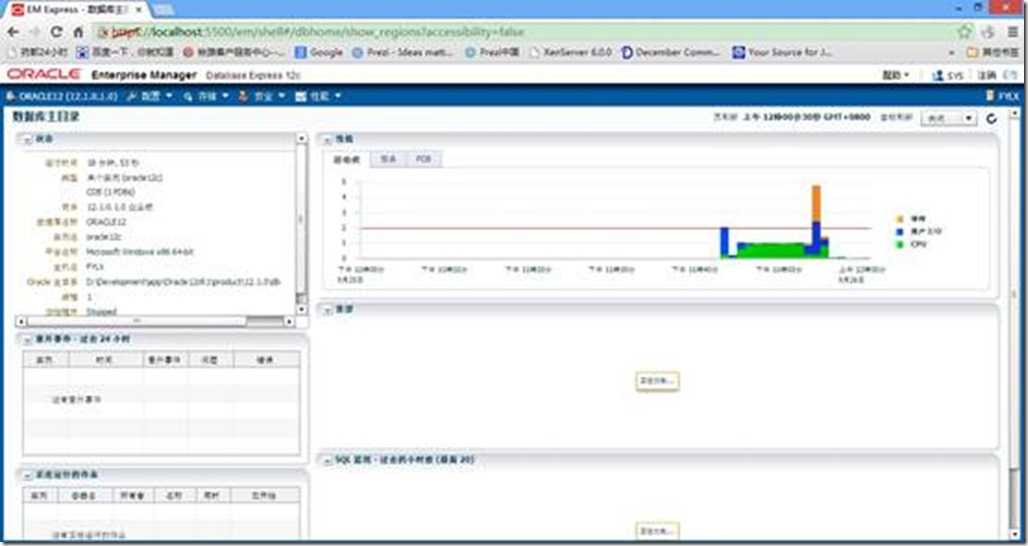Click the first column header of the Running Jobs table

coord(40,496)
